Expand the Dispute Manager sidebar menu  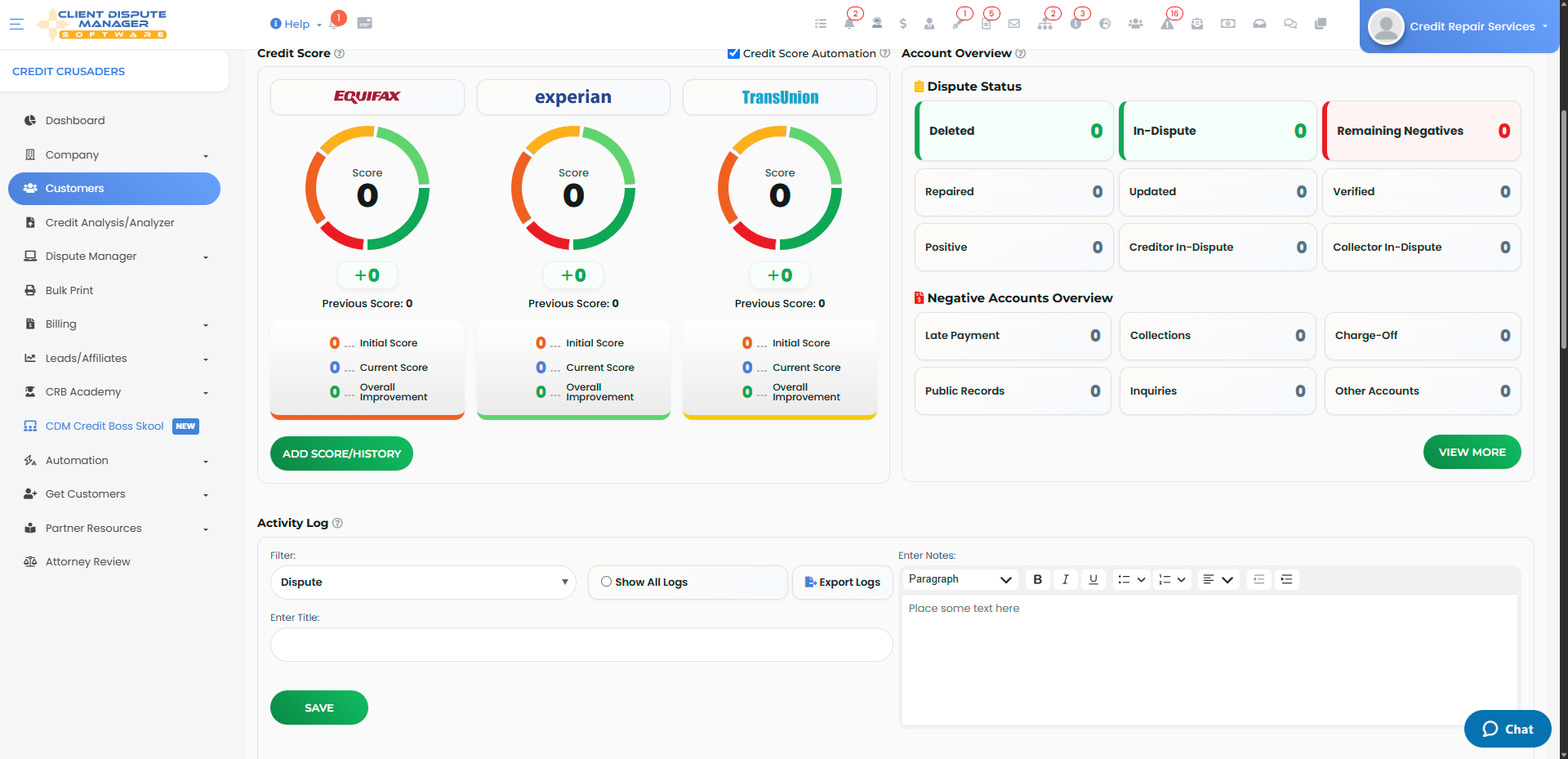pyautogui.click(x=114, y=257)
